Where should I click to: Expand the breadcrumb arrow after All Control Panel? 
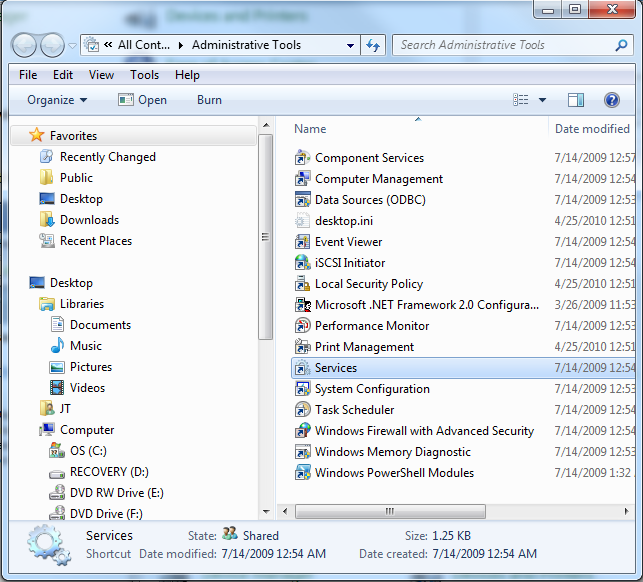pos(180,46)
